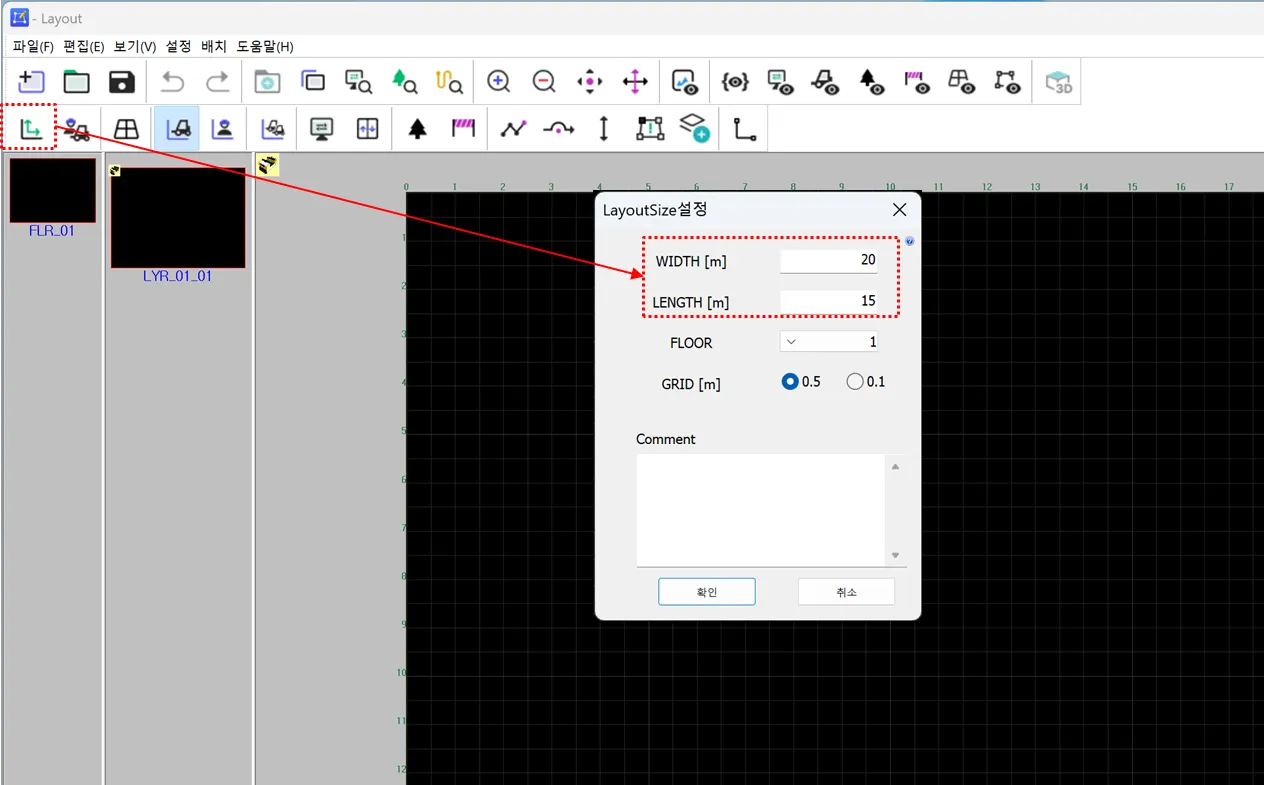Click the zoom in magnifier icon
Screen dimensions: 1264x785
click(x=498, y=82)
